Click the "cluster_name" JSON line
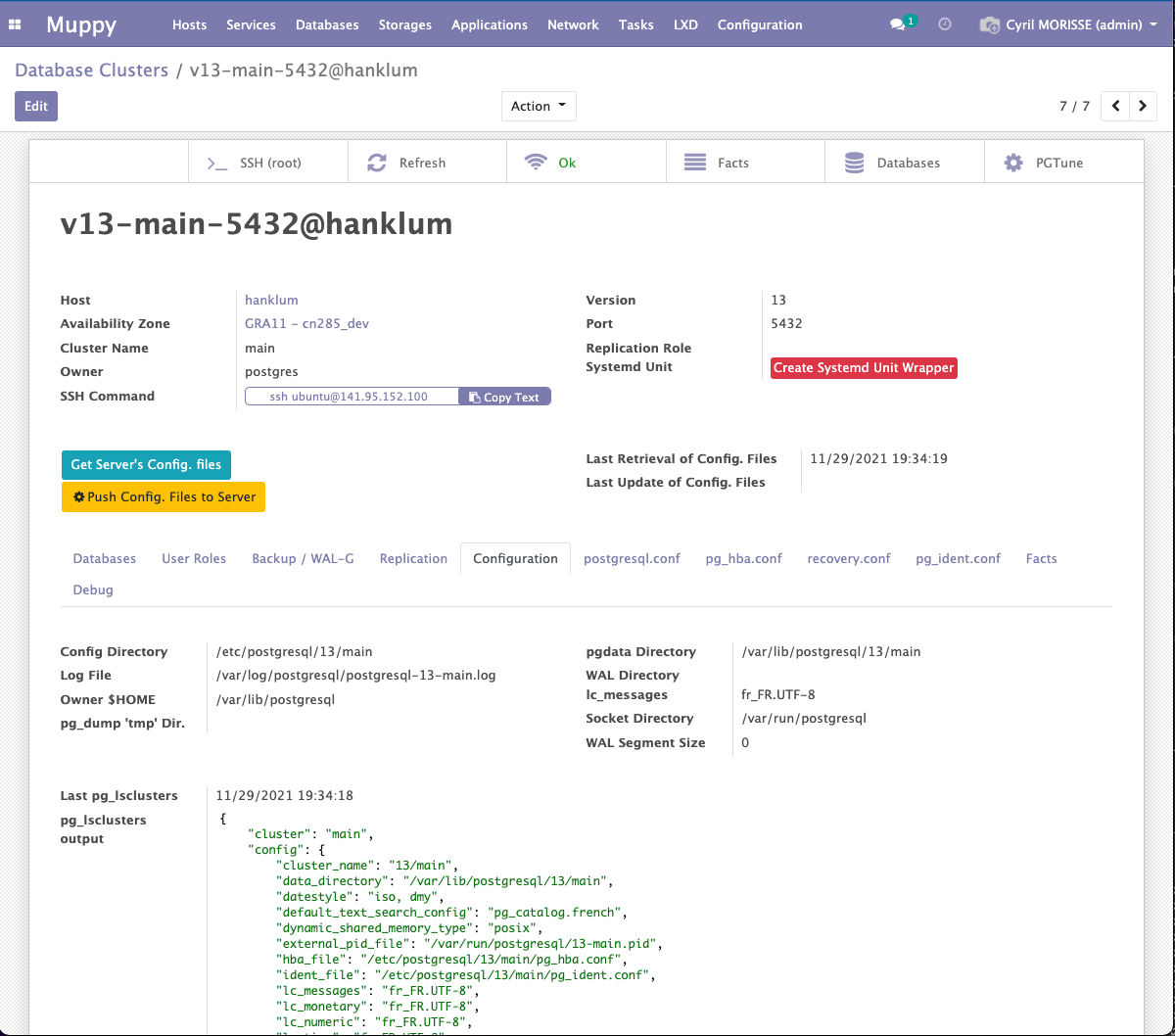The image size is (1175, 1036). [x=366, y=866]
